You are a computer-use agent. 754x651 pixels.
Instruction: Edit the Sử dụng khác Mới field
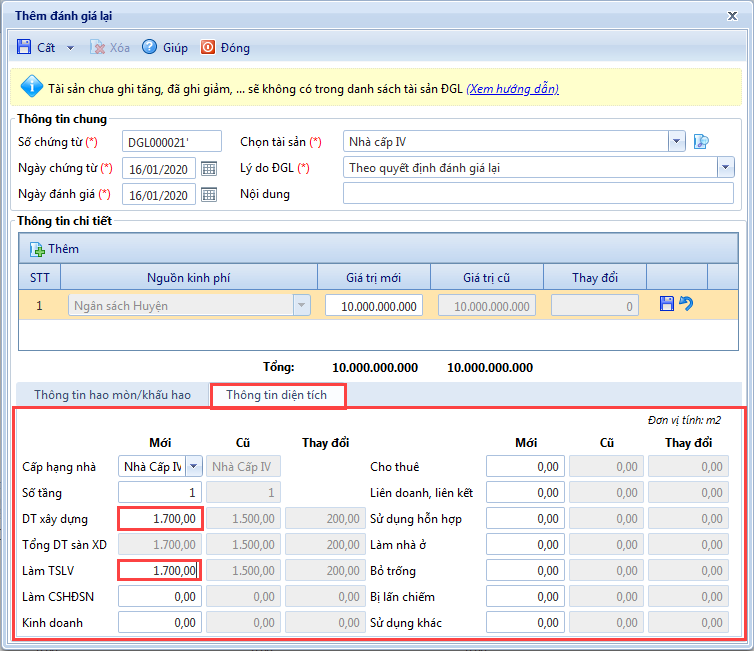coord(525,622)
